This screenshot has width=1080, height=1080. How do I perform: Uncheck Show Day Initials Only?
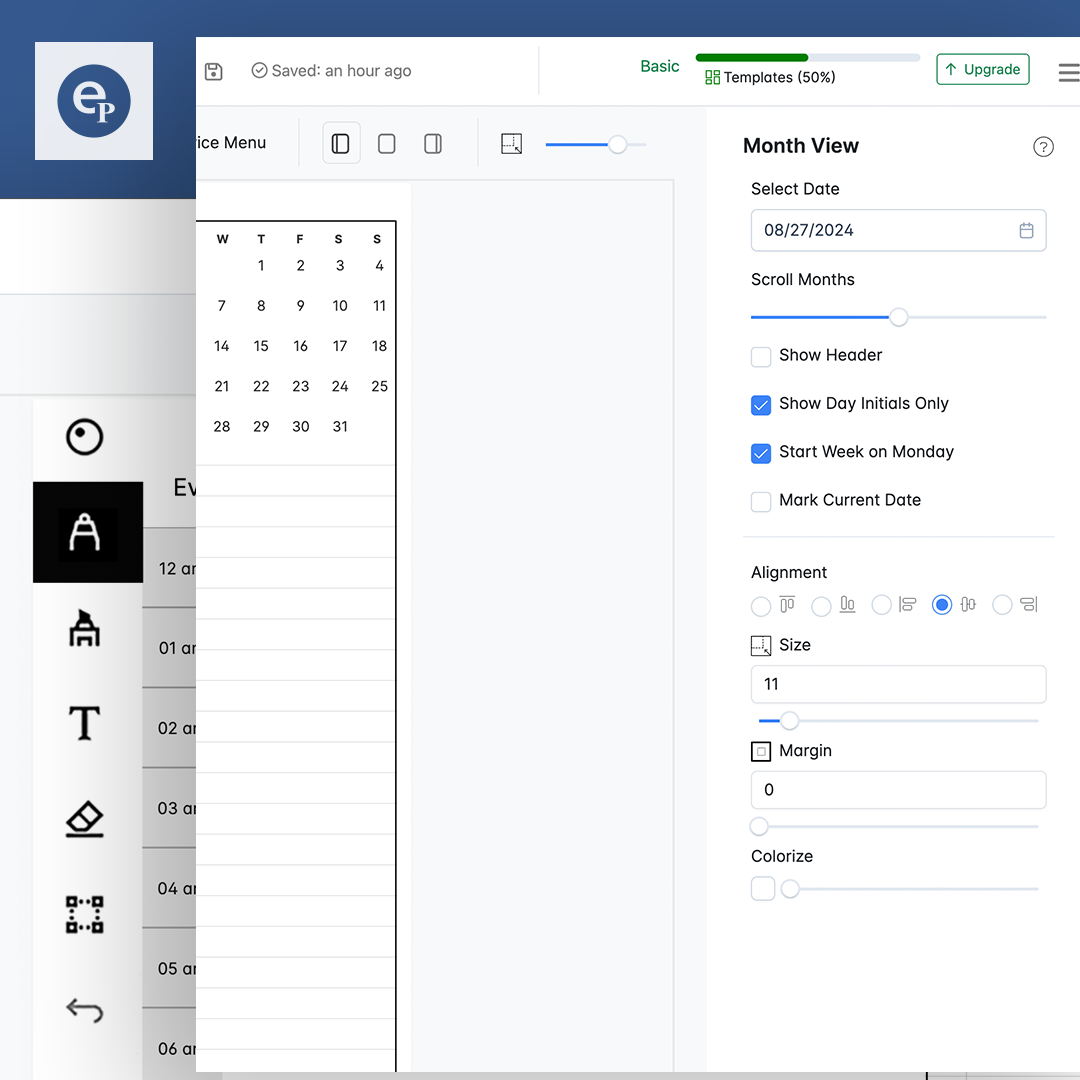coord(761,404)
